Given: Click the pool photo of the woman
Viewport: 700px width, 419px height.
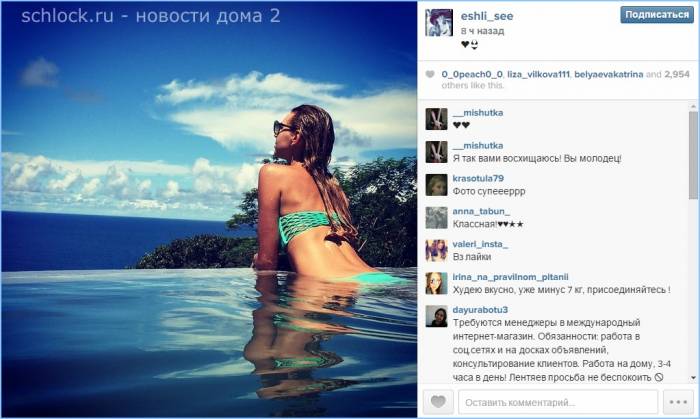Looking at the screenshot, I should pyautogui.click(x=209, y=210).
